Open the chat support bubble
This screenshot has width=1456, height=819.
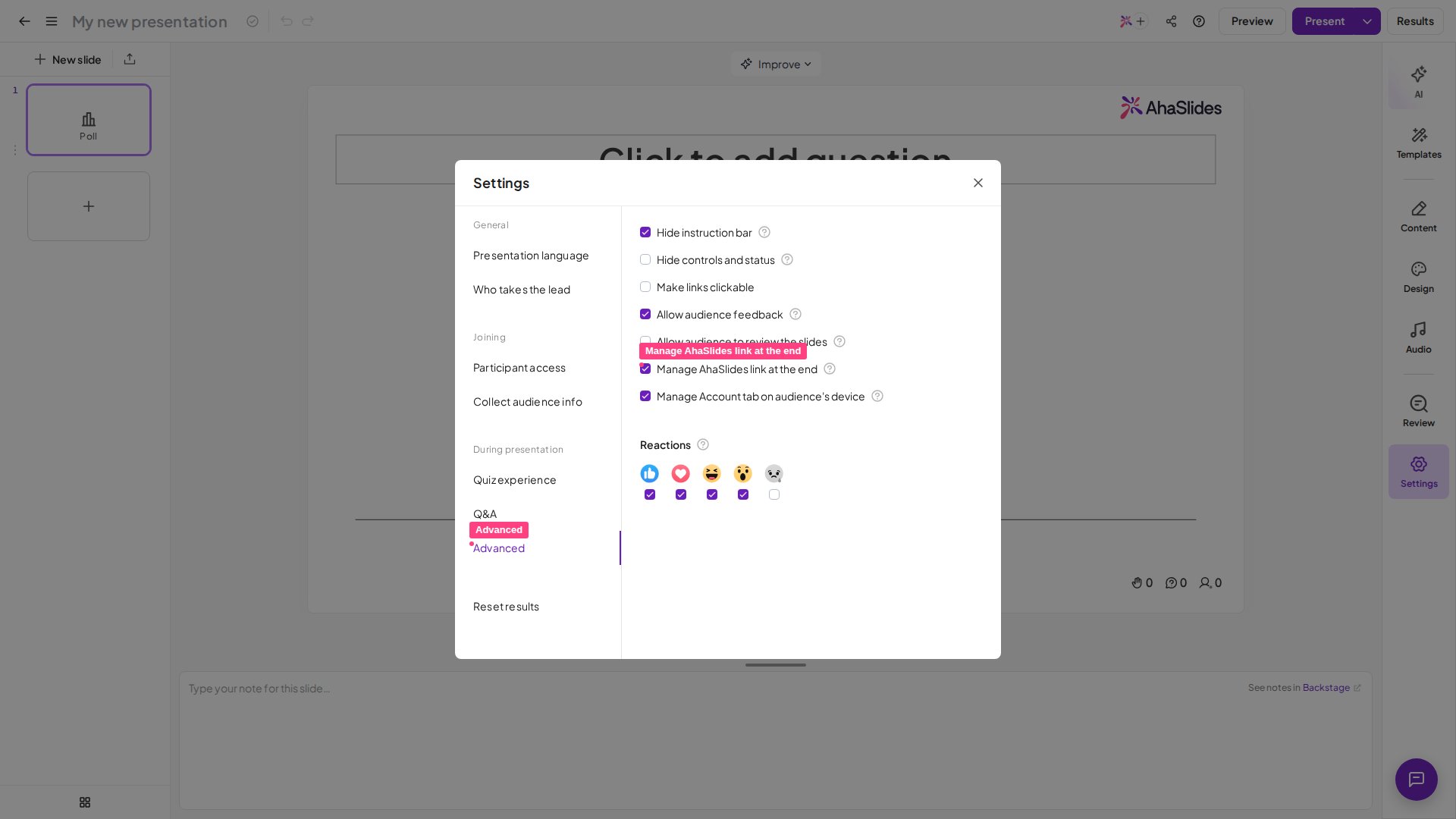click(x=1417, y=780)
